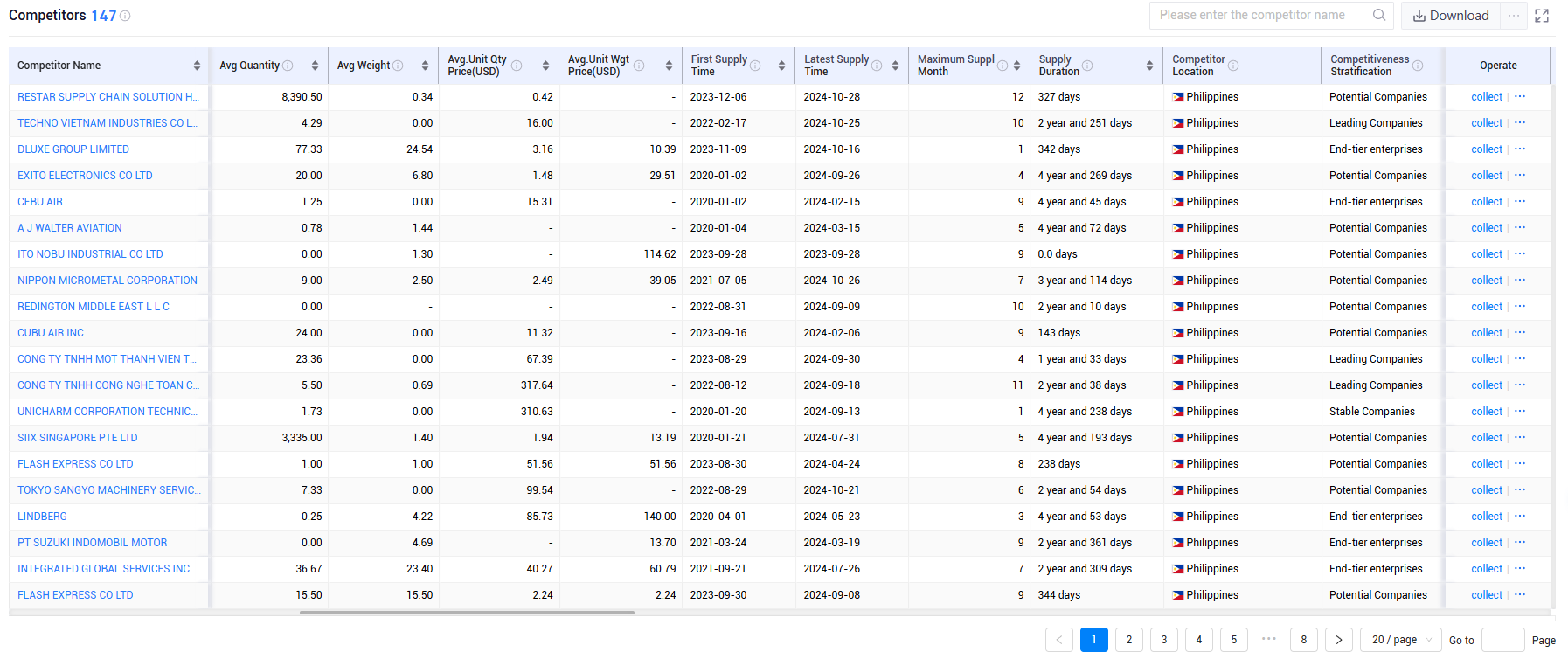Open more options beside Download

[x=1514, y=16]
